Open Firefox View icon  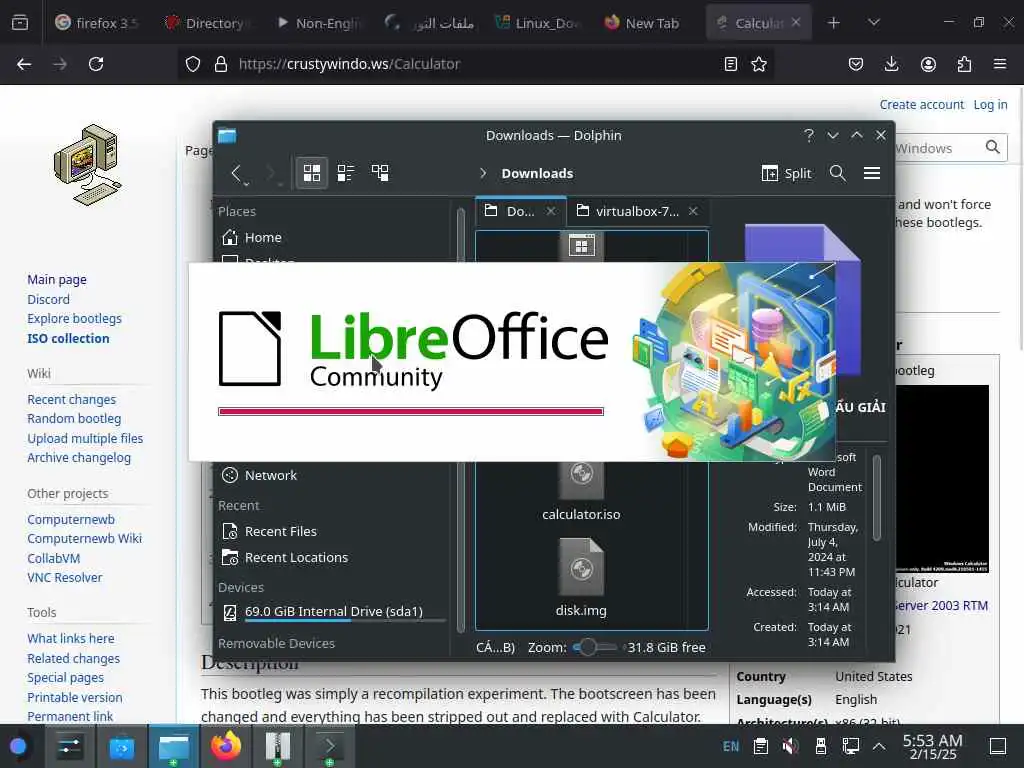pos(20,23)
